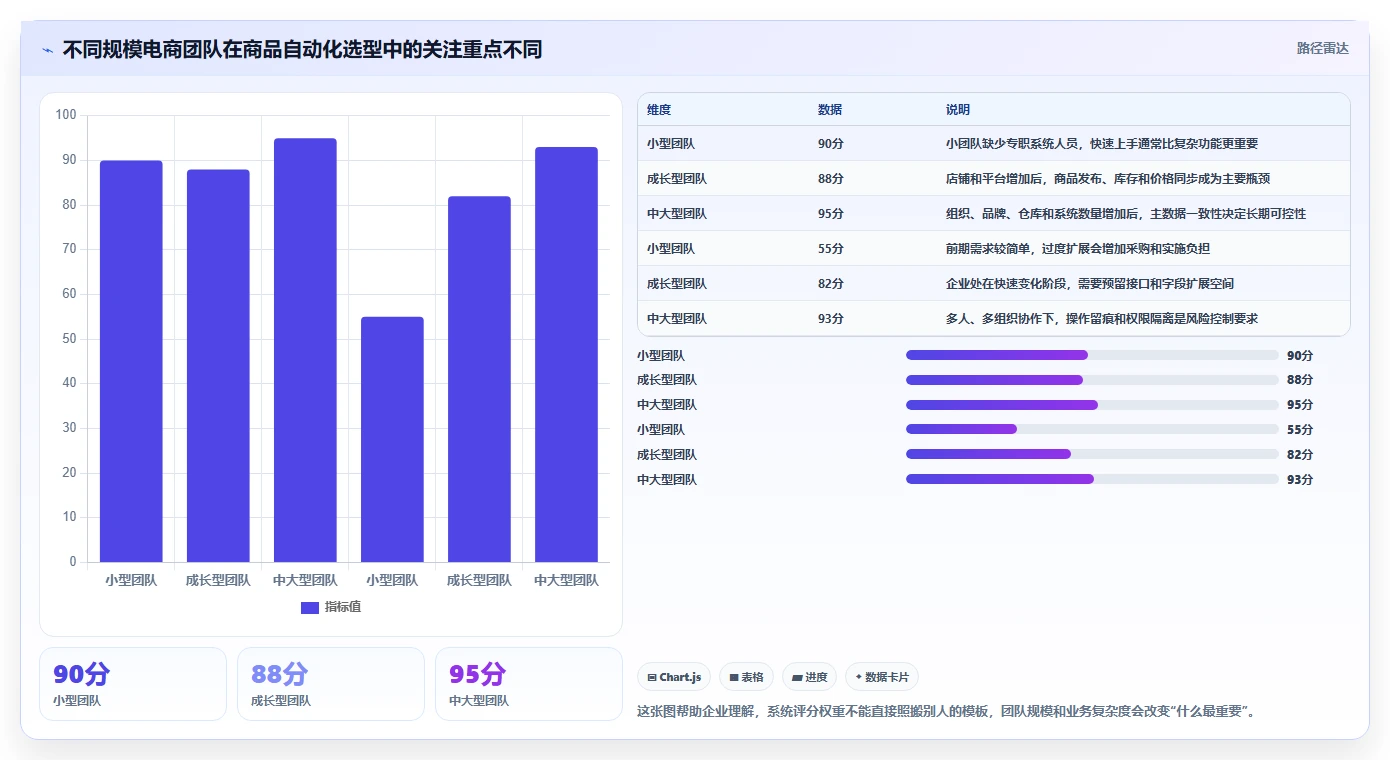The height and width of the screenshot is (760, 1390).
Task: Click the progress bar ending at 82分
Action: point(1092,454)
